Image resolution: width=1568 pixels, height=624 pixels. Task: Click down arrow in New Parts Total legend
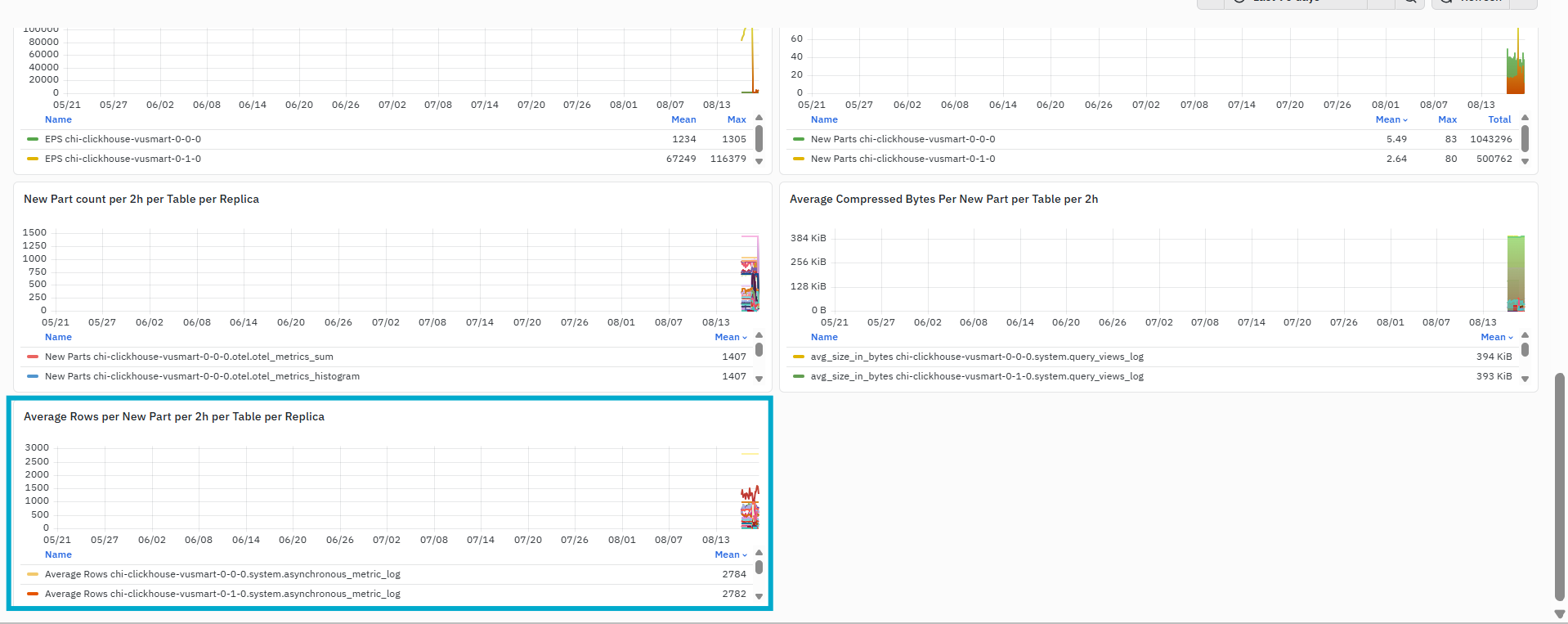pos(1525,161)
